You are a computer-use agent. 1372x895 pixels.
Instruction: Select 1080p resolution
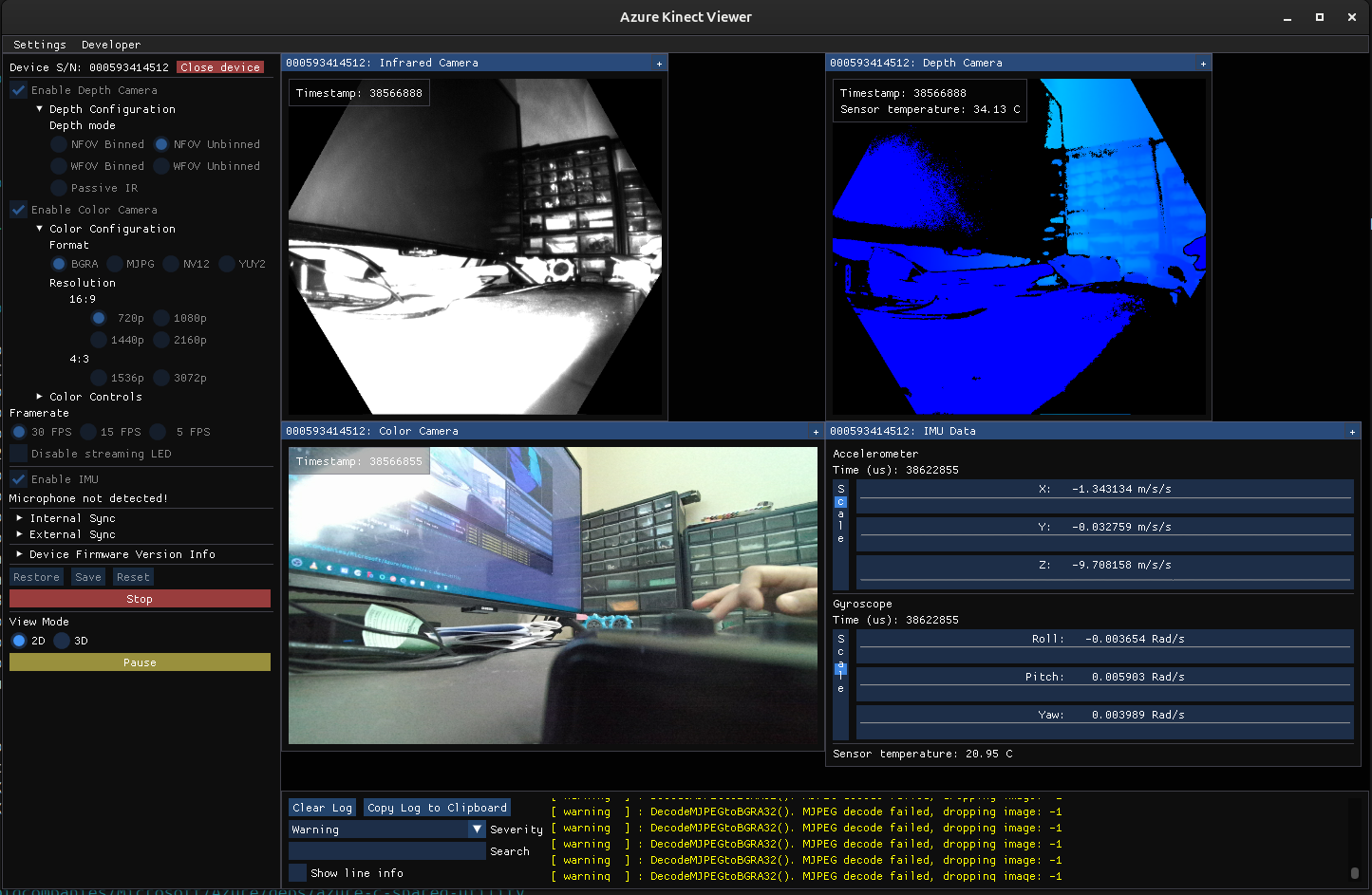click(161, 318)
